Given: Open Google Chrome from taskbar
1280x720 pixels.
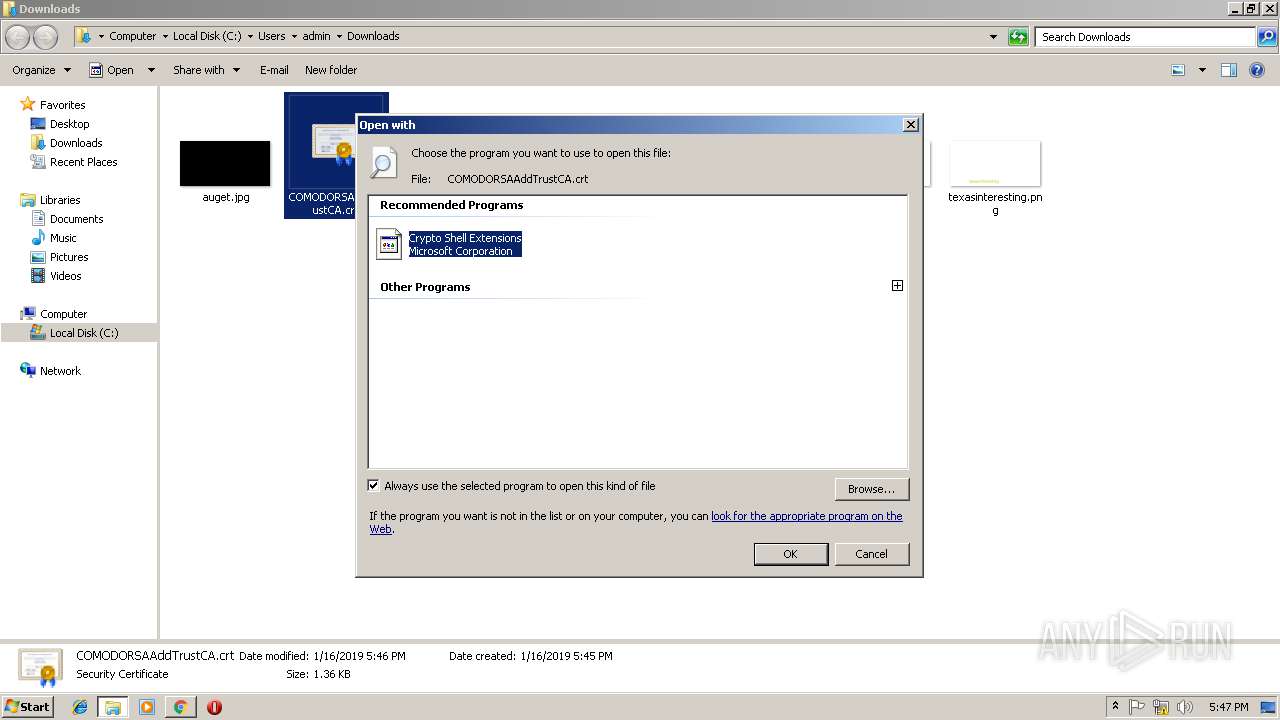Looking at the screenshot, I should pos(180,707).
